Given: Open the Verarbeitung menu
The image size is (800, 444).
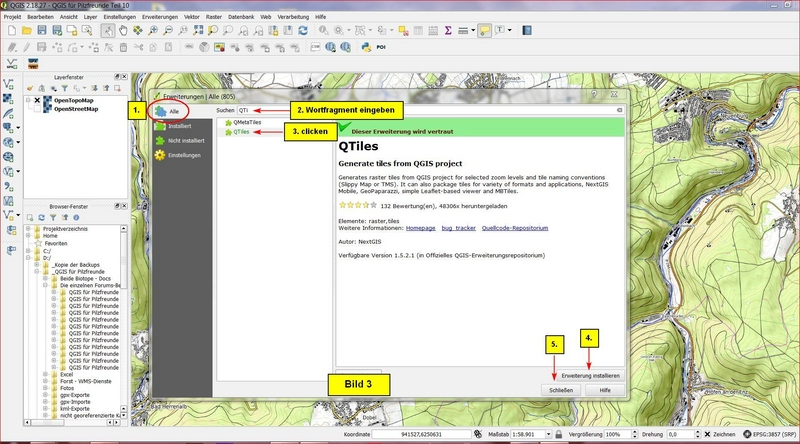Looking at the screenshot, I should coord(293,17).
